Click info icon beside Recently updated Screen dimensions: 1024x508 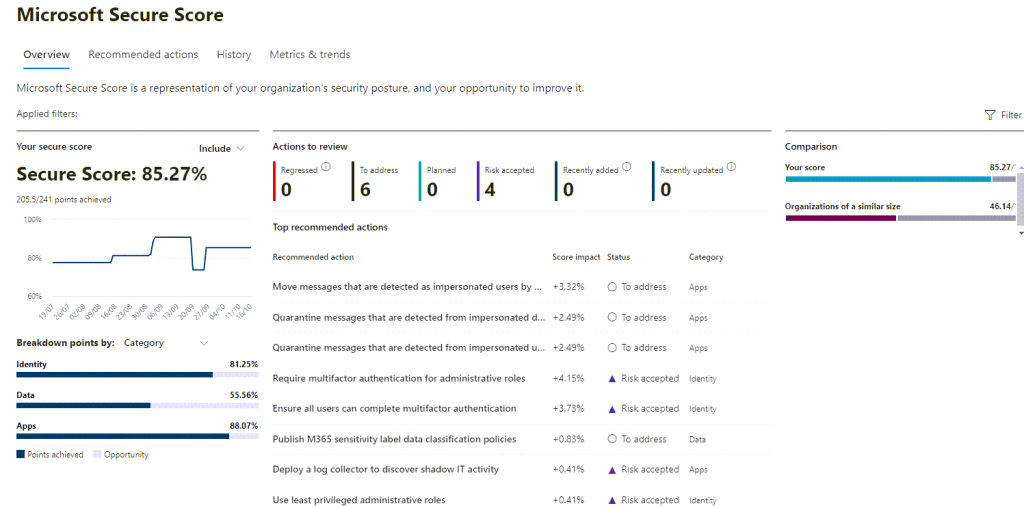tap(731, 167)
